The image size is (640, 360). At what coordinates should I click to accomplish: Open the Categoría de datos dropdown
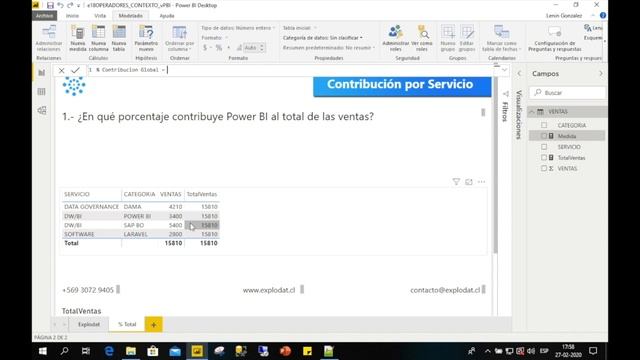[322, 38]
